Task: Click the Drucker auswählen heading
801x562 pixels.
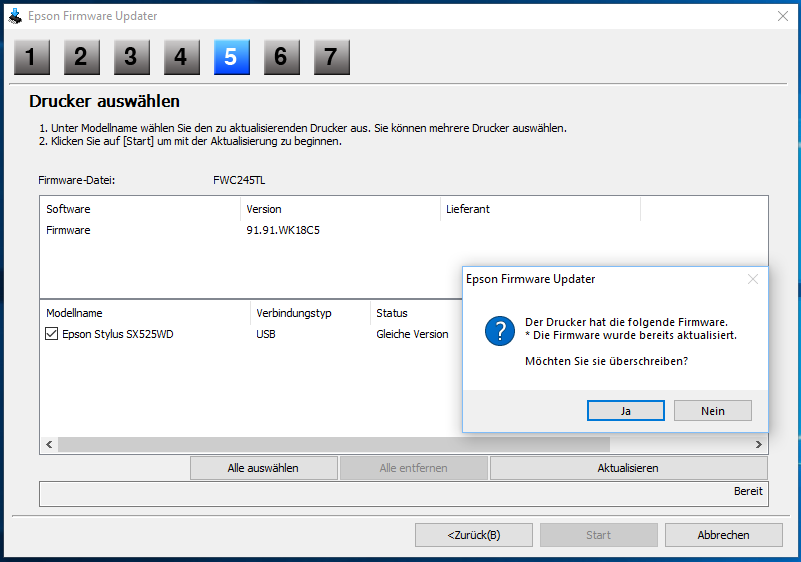Action: [x=104, y=101]
